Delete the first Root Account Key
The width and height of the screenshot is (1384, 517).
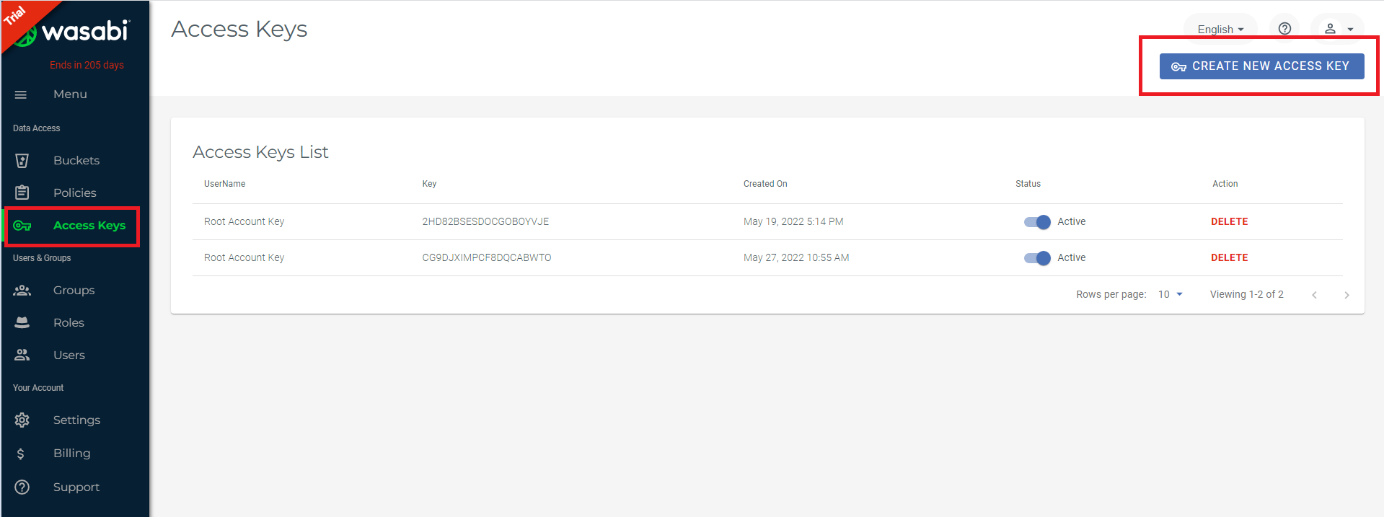[1229, 222]
